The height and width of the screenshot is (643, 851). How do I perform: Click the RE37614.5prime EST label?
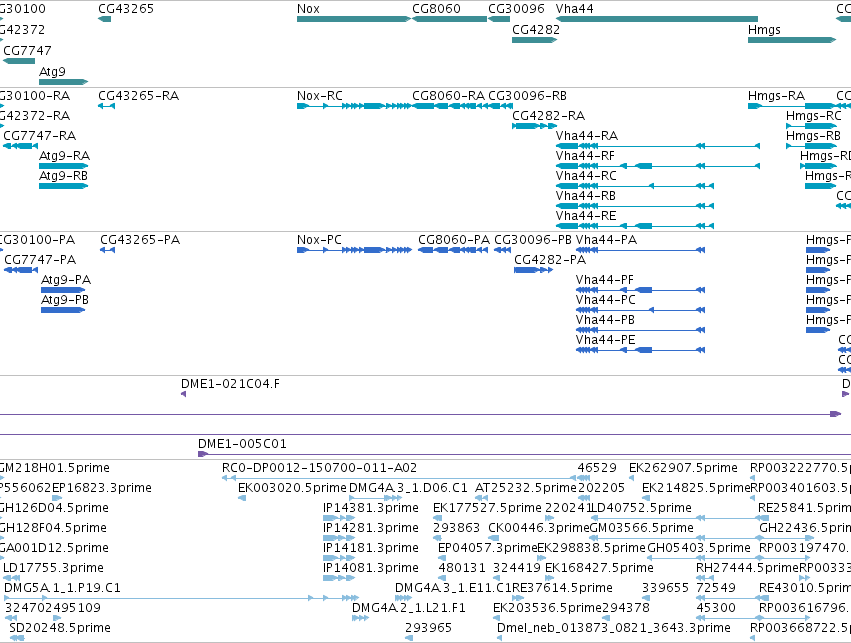coord(562,588)
